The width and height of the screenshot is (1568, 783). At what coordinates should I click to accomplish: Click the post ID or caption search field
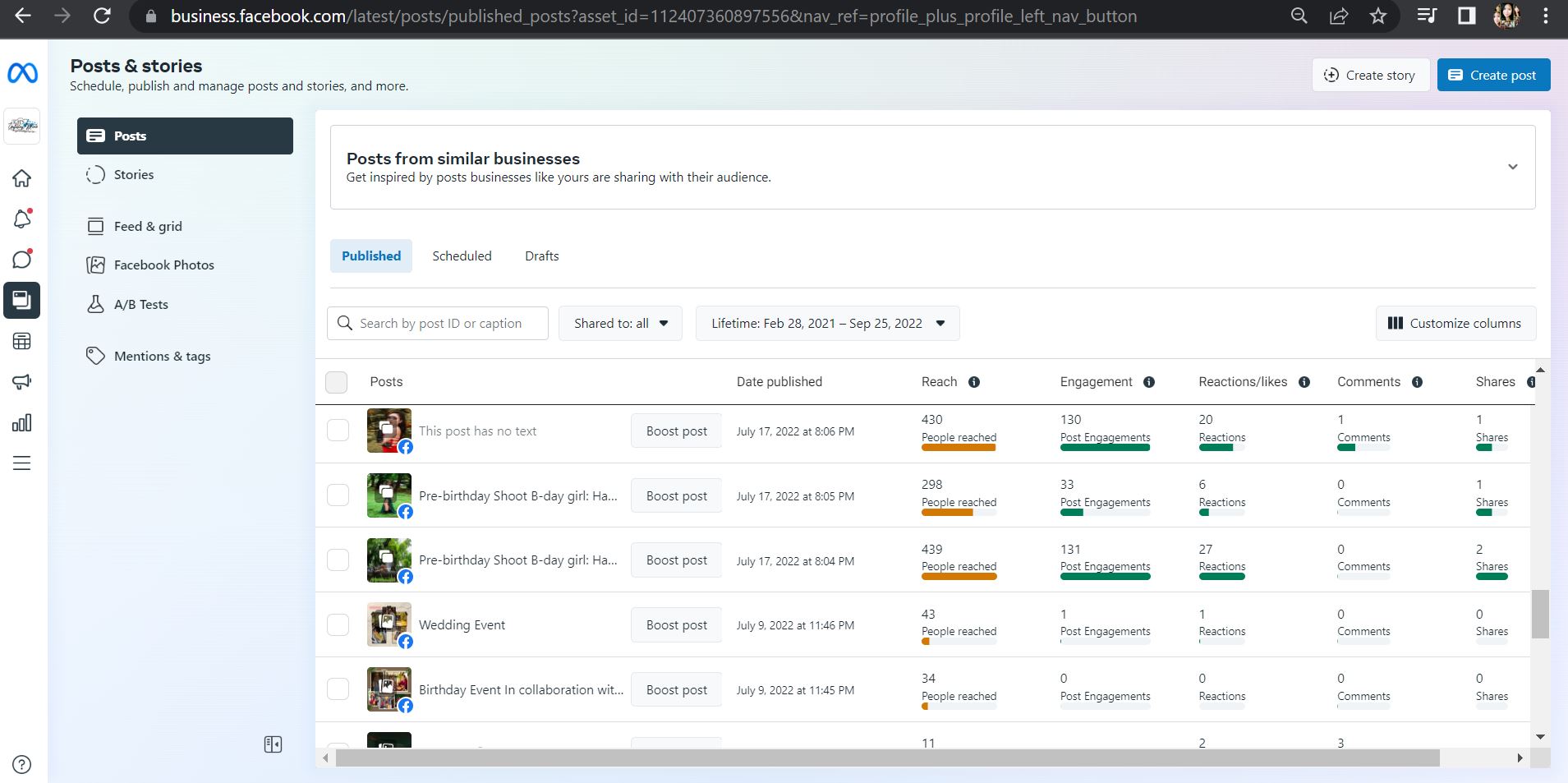(439, 324)
